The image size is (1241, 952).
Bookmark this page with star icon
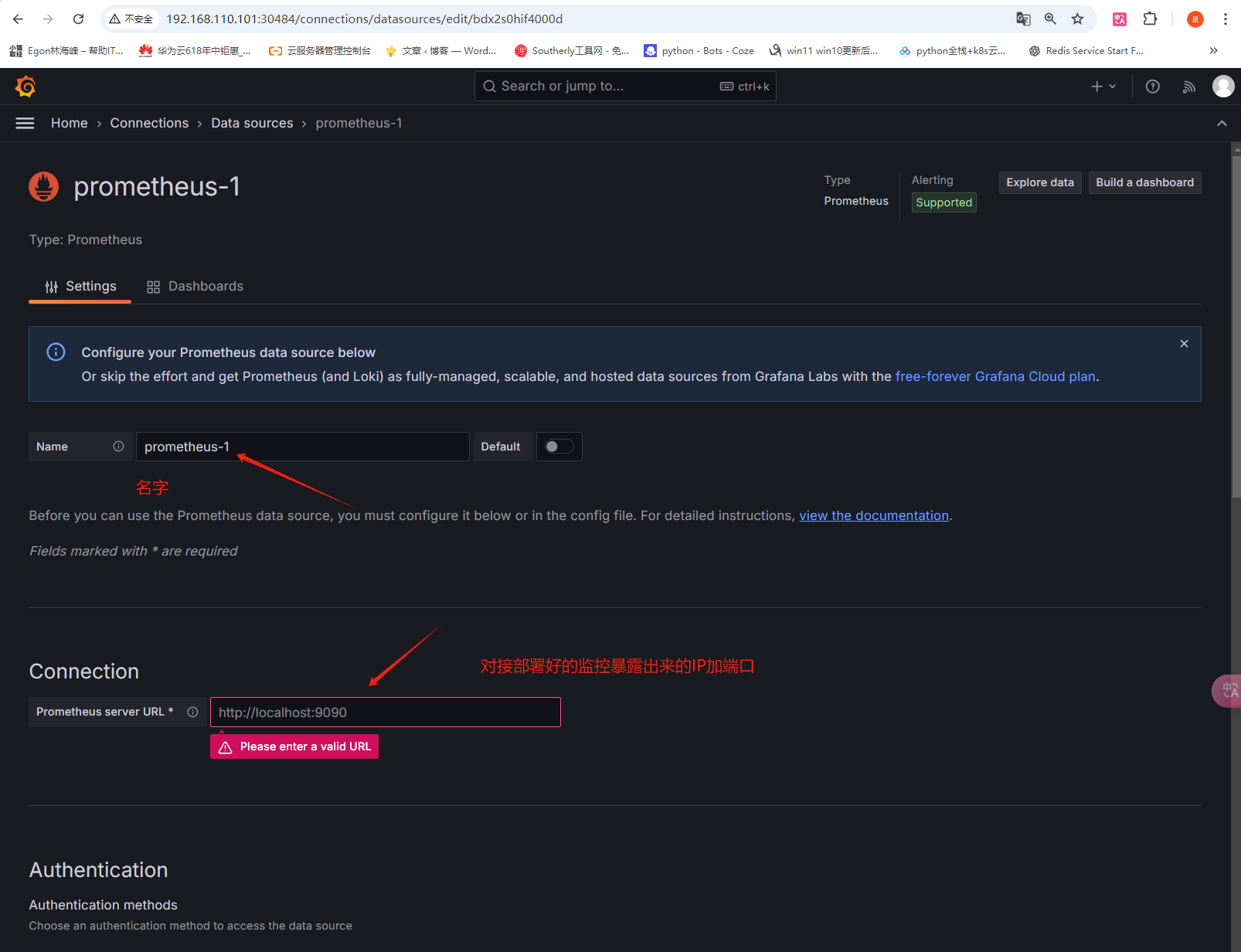(1077, 19)
